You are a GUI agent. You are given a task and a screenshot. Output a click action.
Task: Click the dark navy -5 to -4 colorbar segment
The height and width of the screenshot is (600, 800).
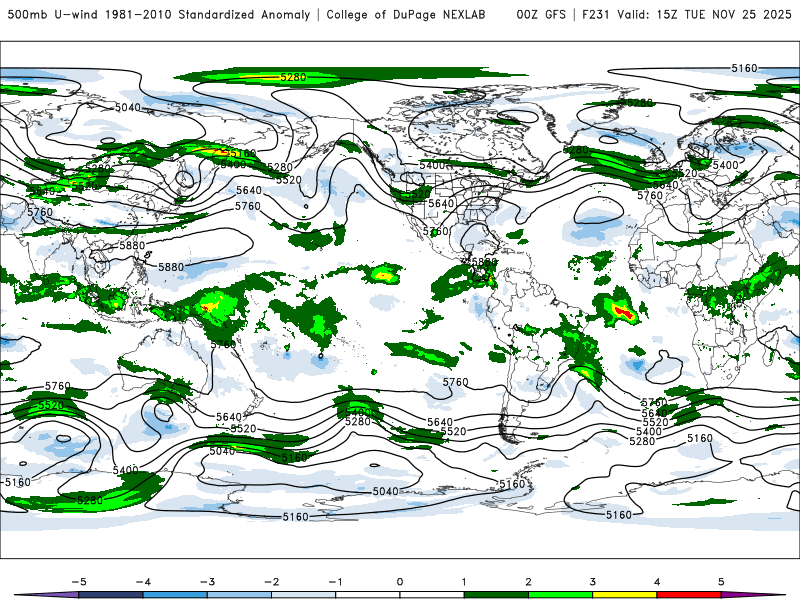click(111, 595)
